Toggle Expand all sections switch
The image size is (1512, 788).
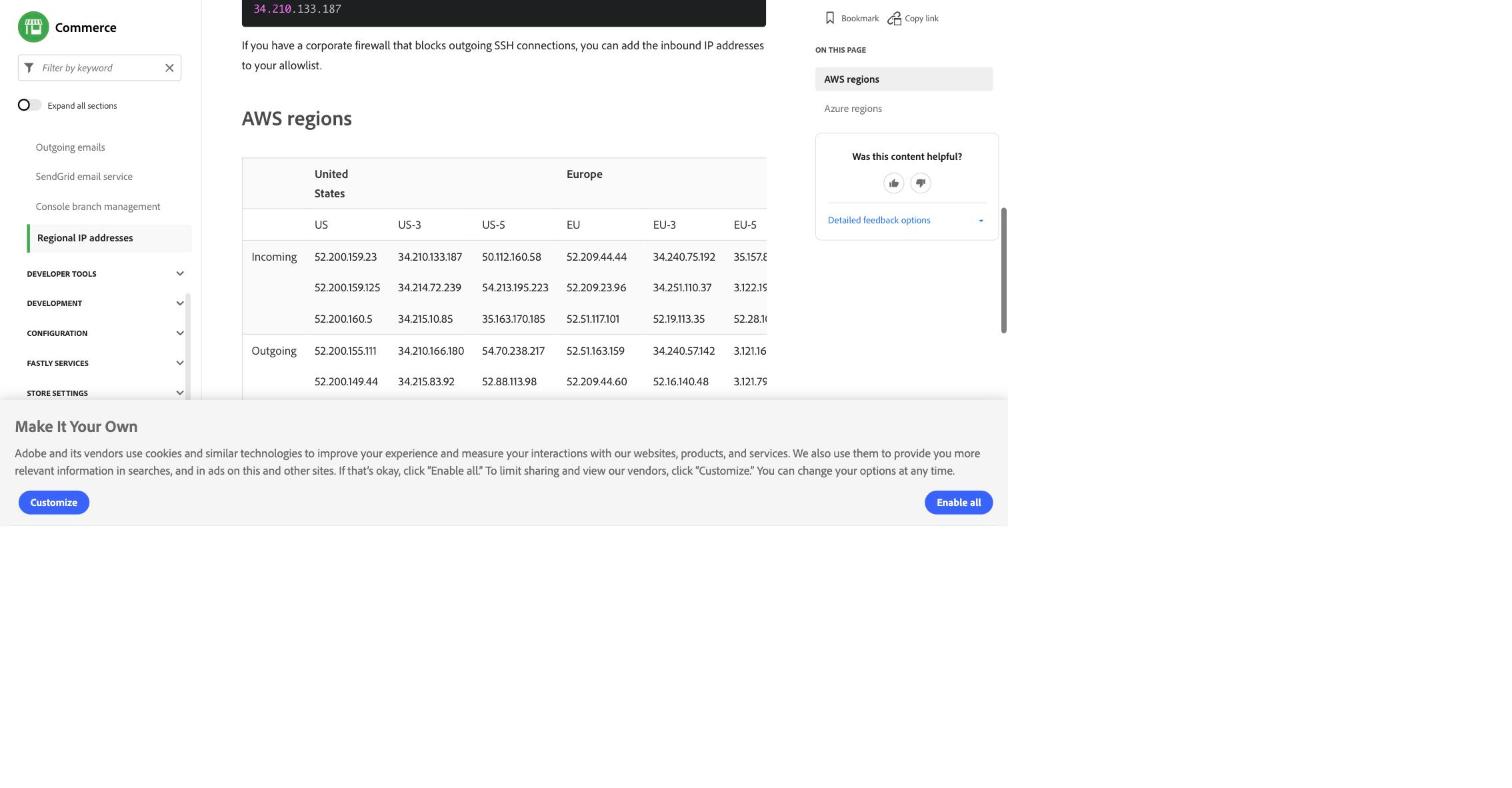[x=29, y=105]
